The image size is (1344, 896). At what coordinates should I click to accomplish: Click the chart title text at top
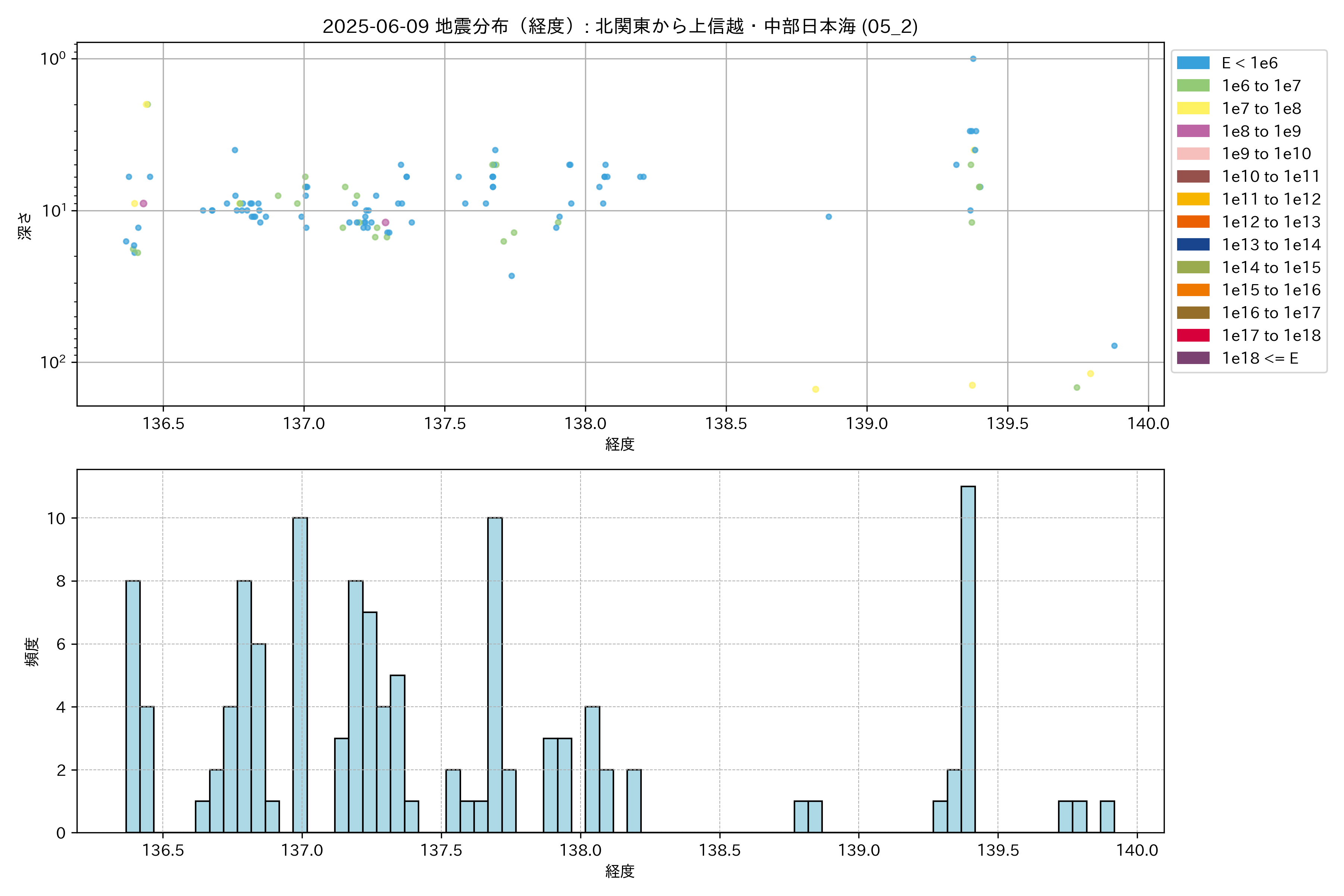tap(620, 26)
